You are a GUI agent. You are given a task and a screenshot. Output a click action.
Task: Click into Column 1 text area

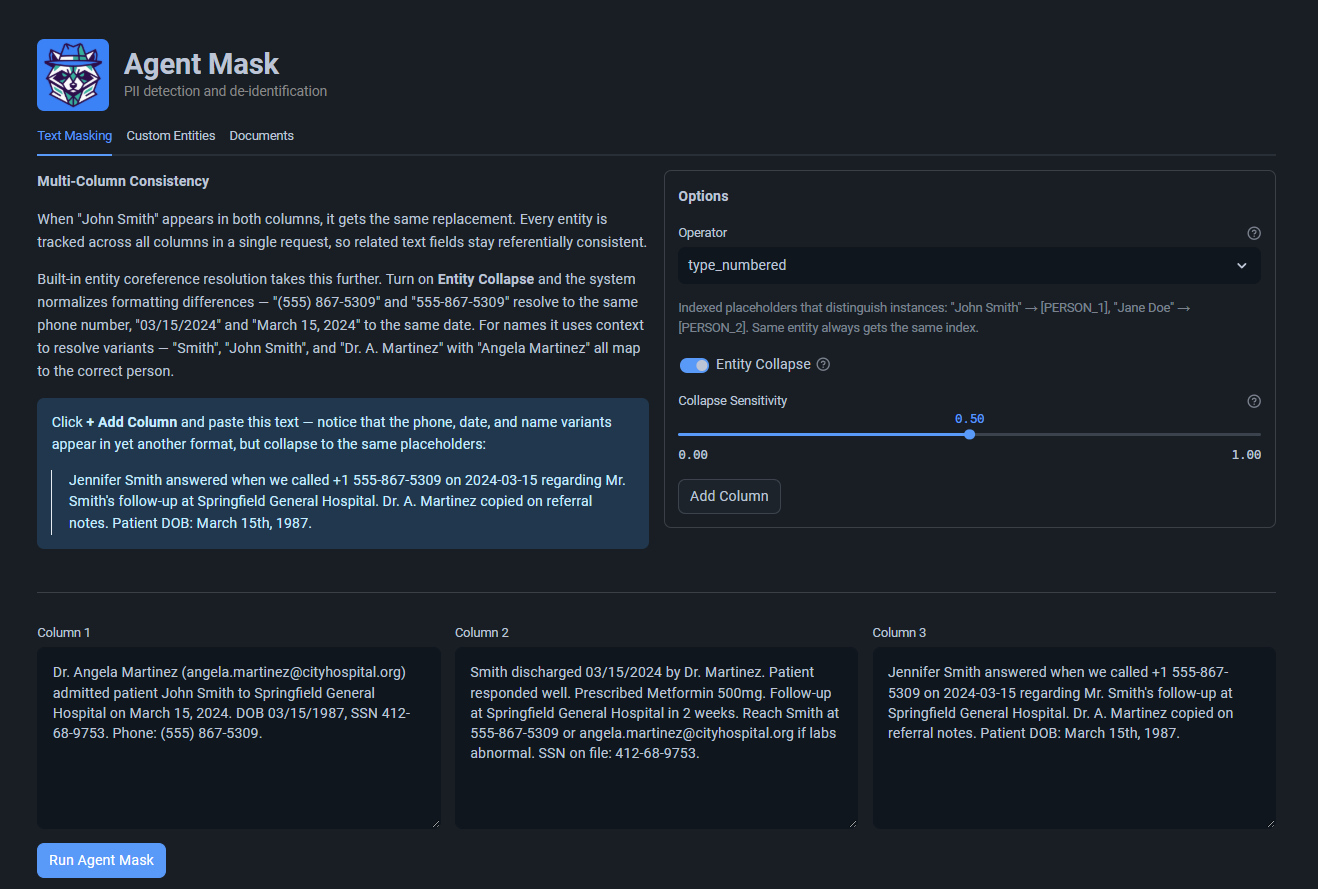point(239,737)
